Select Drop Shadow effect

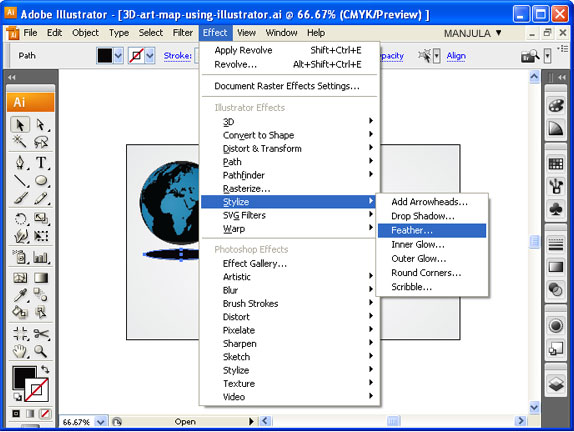pos(423,216)
